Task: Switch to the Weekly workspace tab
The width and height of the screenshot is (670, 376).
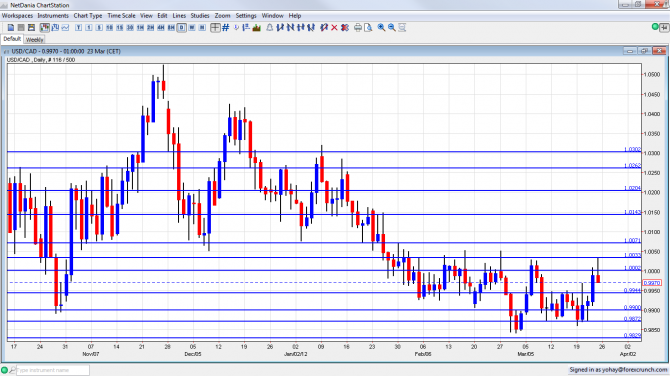Action: [x=34, y=40]
